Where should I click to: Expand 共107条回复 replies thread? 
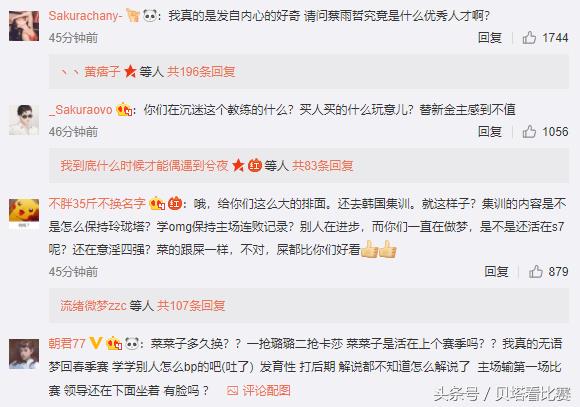(x=191, y=305)
